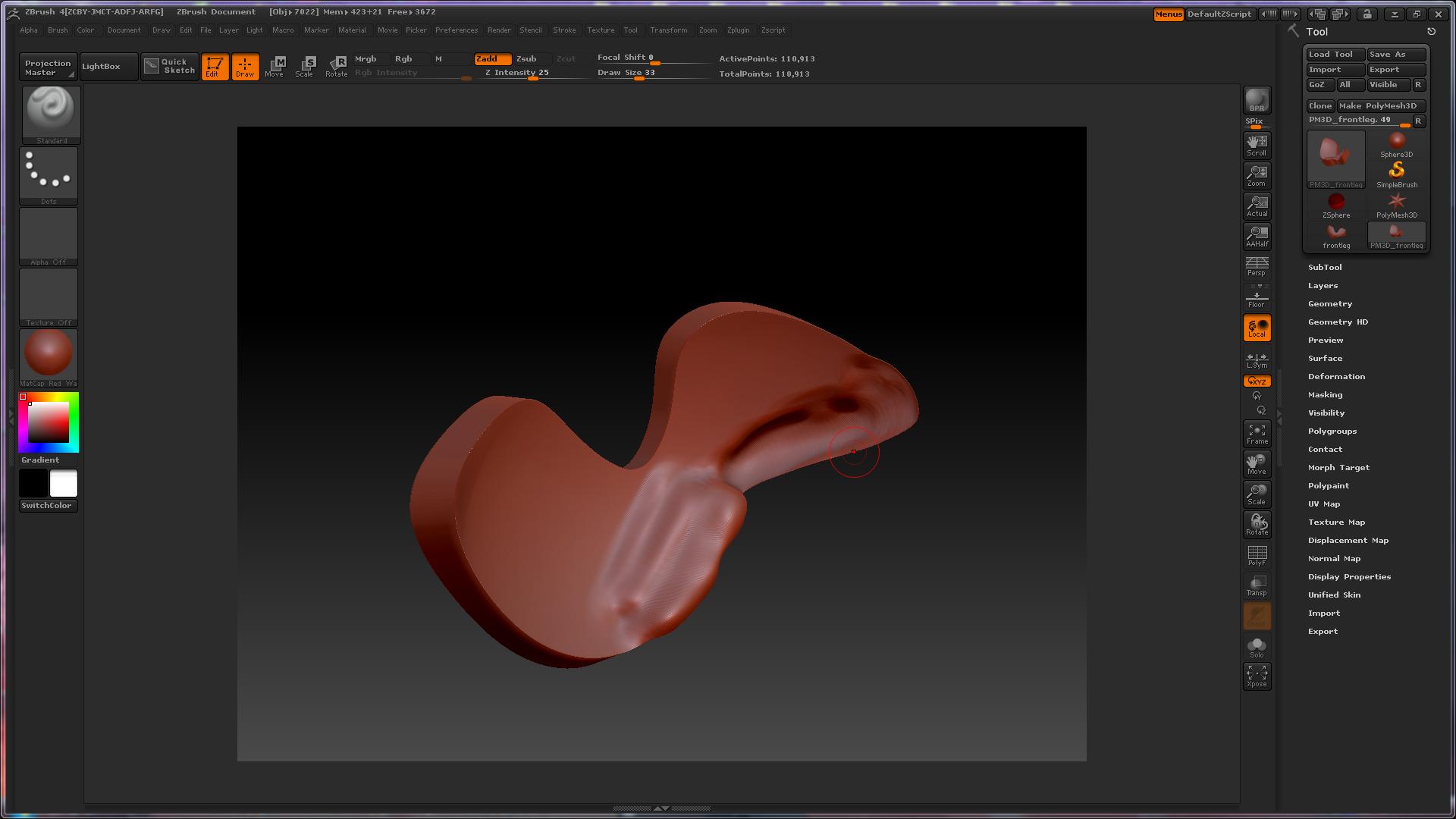The height and width of the screenshot is (819, 1456).
Task: Toggle the Zsub sculpt mode
Action: tap(526, 58)
